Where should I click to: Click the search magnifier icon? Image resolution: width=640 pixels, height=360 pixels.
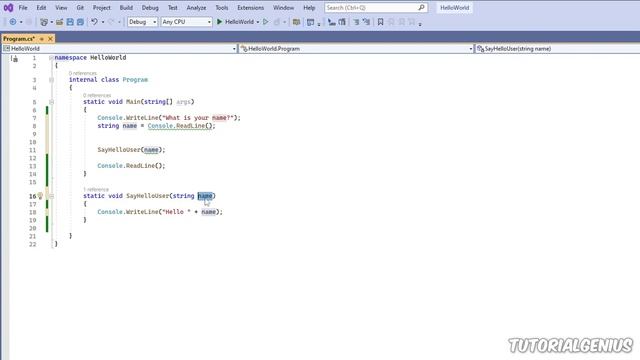421,8
